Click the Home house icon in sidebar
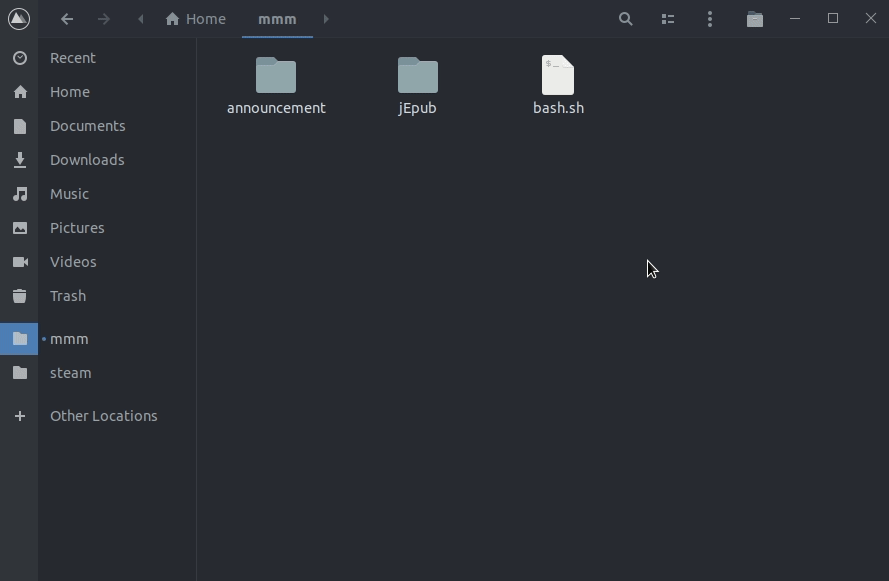 click(20, 92)
